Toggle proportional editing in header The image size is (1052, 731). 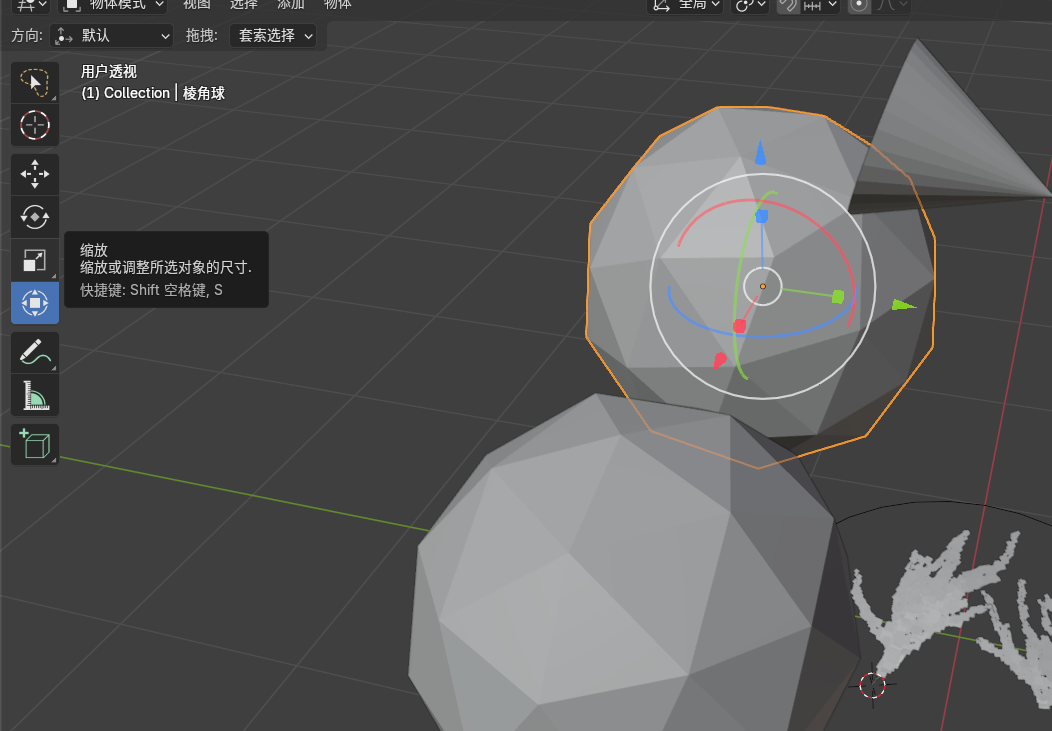coord(858,5)
